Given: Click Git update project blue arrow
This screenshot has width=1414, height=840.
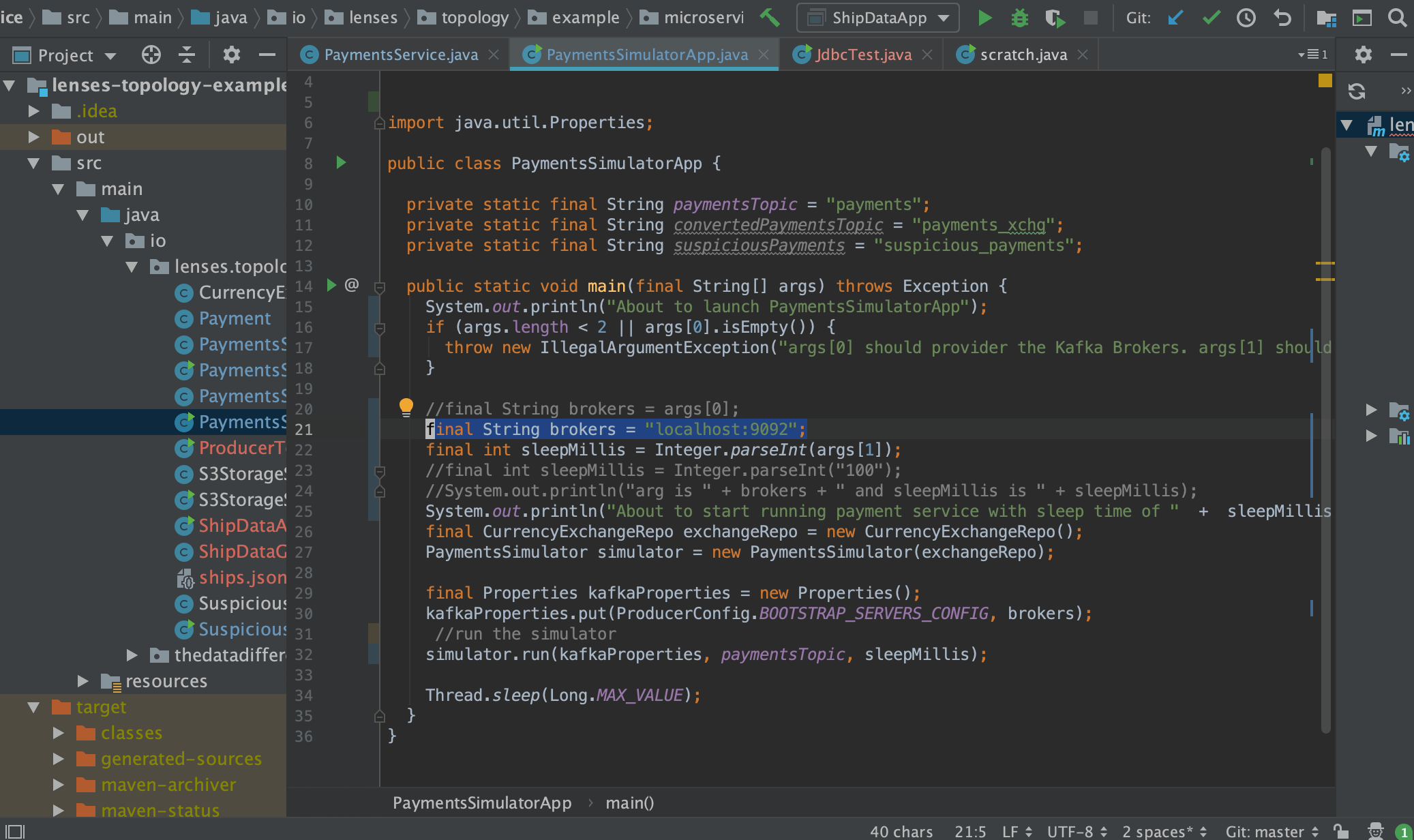Looking at the screenshot, I should (x=1175, y=18).
